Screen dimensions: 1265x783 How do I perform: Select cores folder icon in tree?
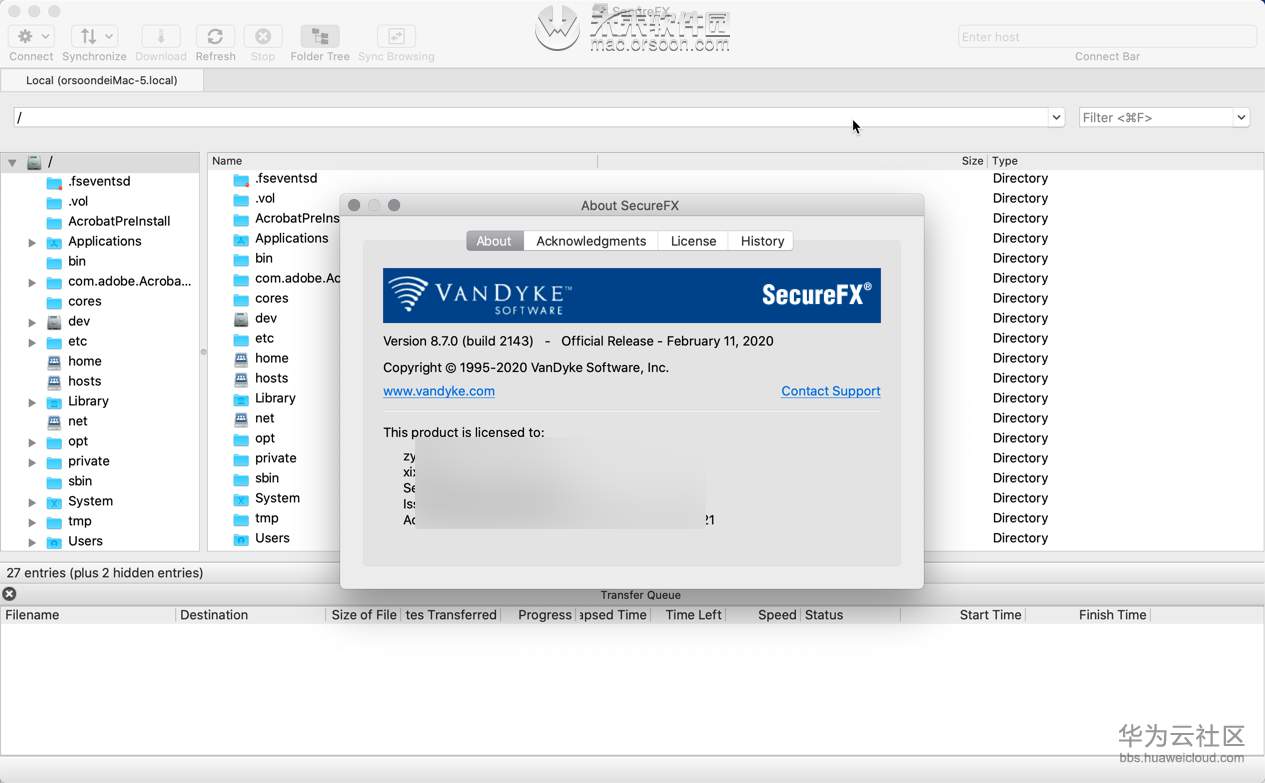click(x=54, y=302)
